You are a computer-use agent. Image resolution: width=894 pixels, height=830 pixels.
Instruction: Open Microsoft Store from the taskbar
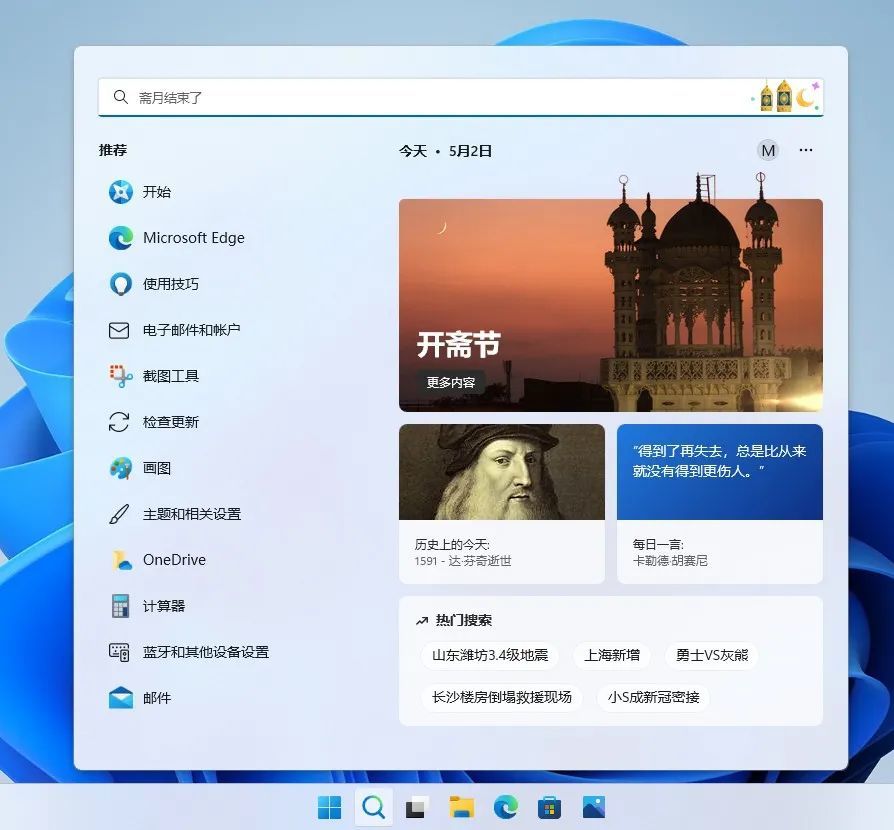click(550, 807)
